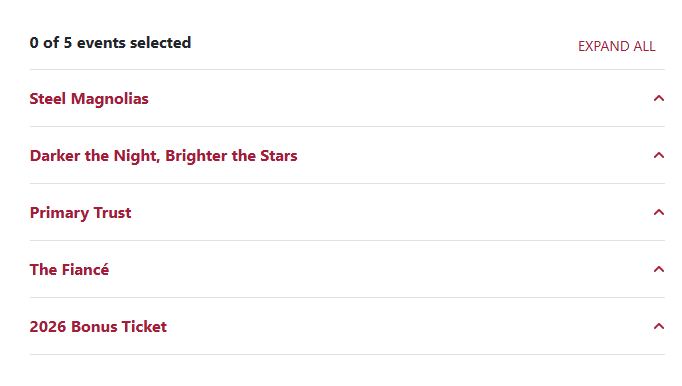Viewport: 682px width, 386px height.
Task: Expand the Darker the Night accordion section
Action: (x=347, y=155)
